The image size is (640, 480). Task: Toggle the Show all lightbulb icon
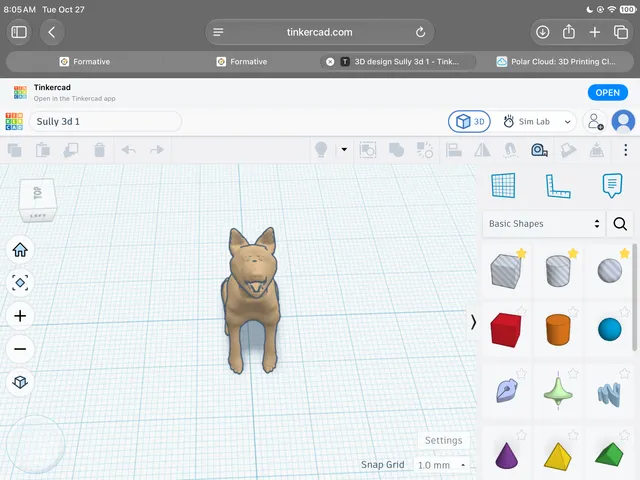click(321, 150)
